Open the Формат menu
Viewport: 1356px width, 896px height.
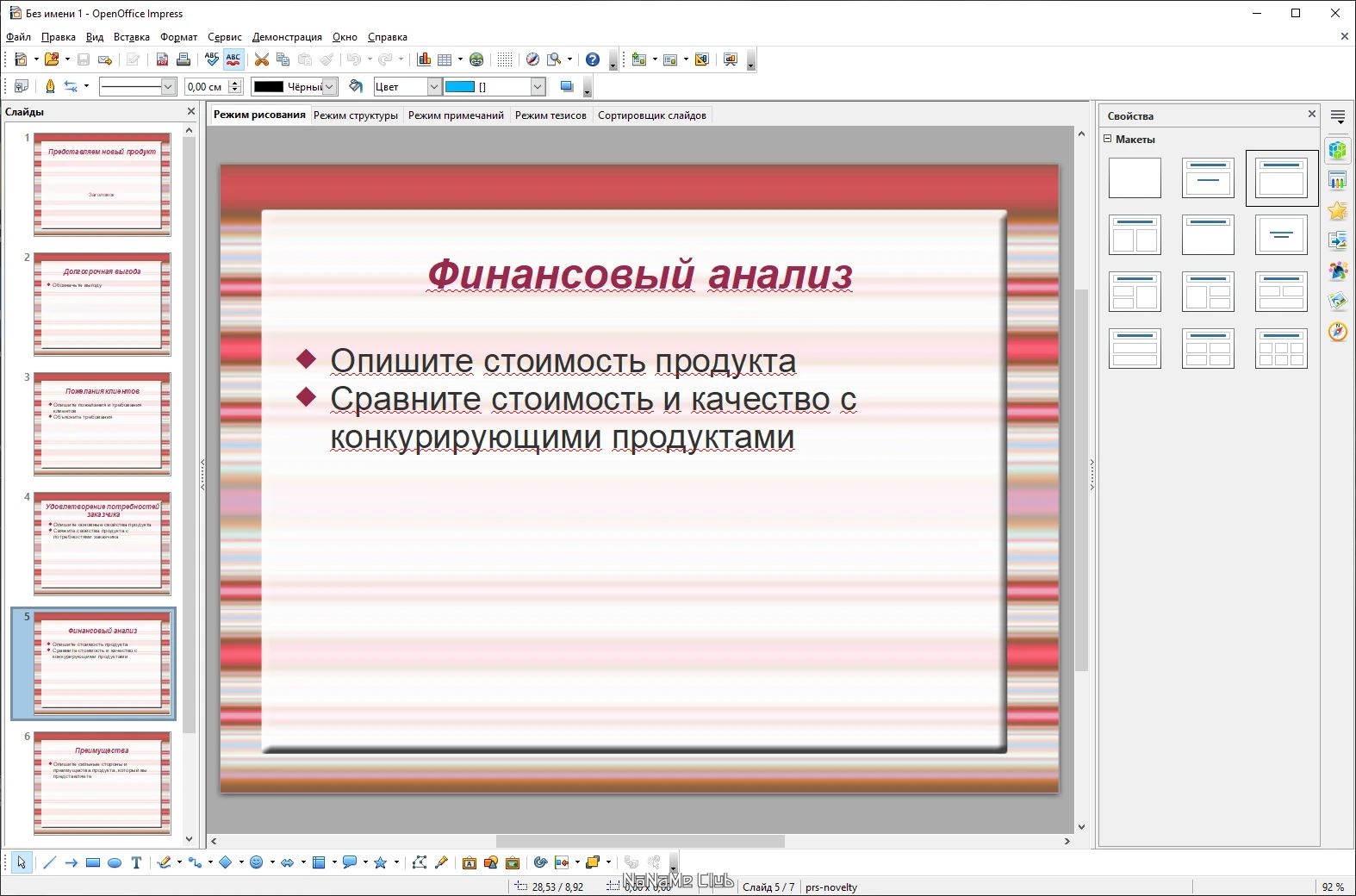[x=178, y=37]
